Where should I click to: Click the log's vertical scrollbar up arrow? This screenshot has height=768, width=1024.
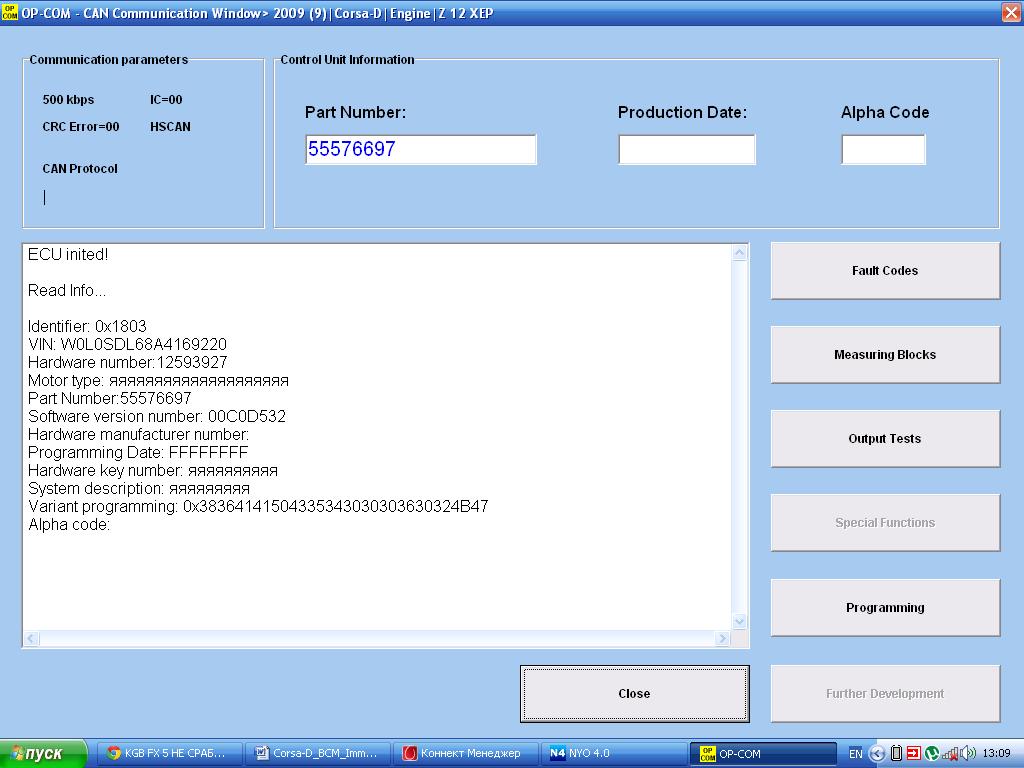(739, 253)
